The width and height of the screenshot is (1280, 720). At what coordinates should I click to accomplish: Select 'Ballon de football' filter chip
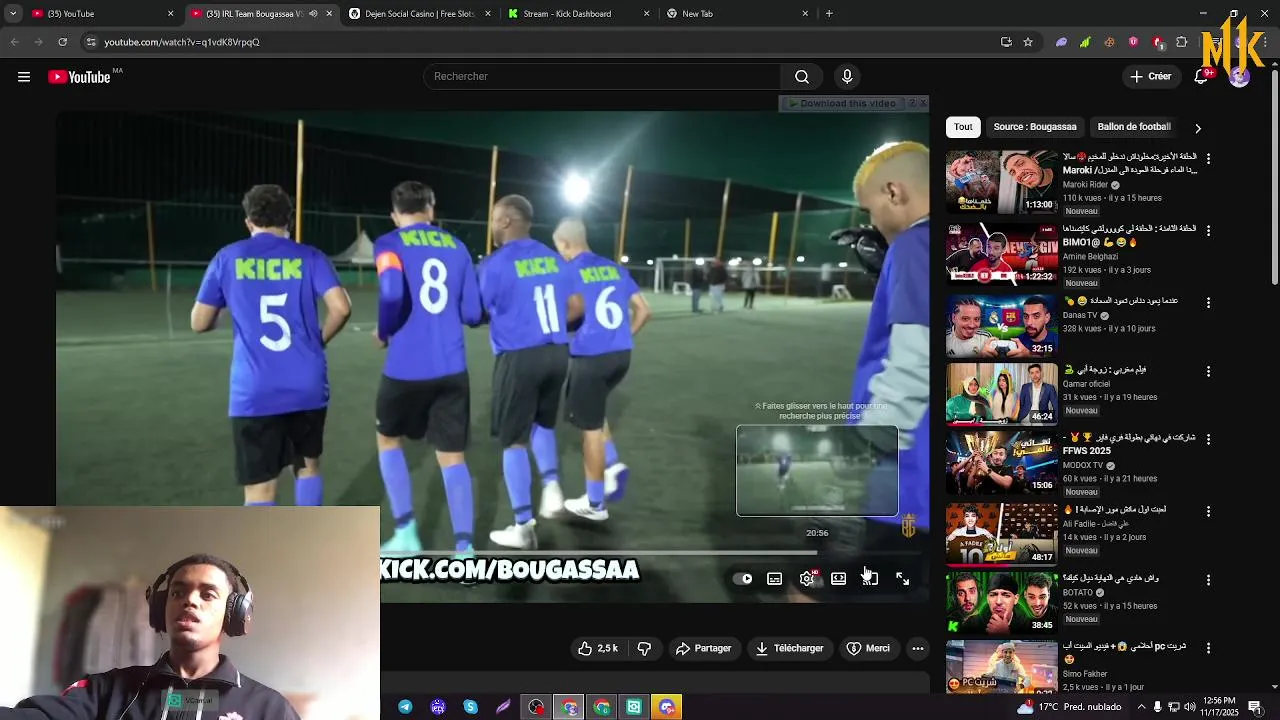(1134, 127)
